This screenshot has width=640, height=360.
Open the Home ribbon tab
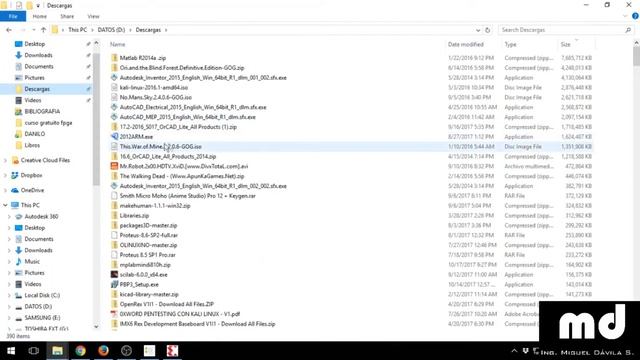(x=40, y=16)
